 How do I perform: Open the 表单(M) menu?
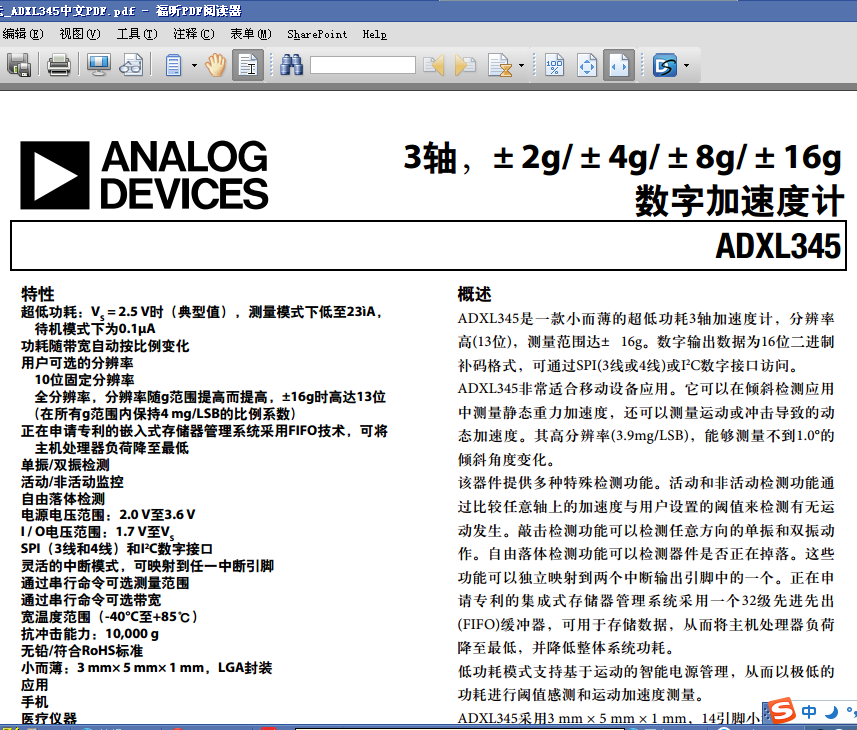pyautogui.click(x=251, y=34)
